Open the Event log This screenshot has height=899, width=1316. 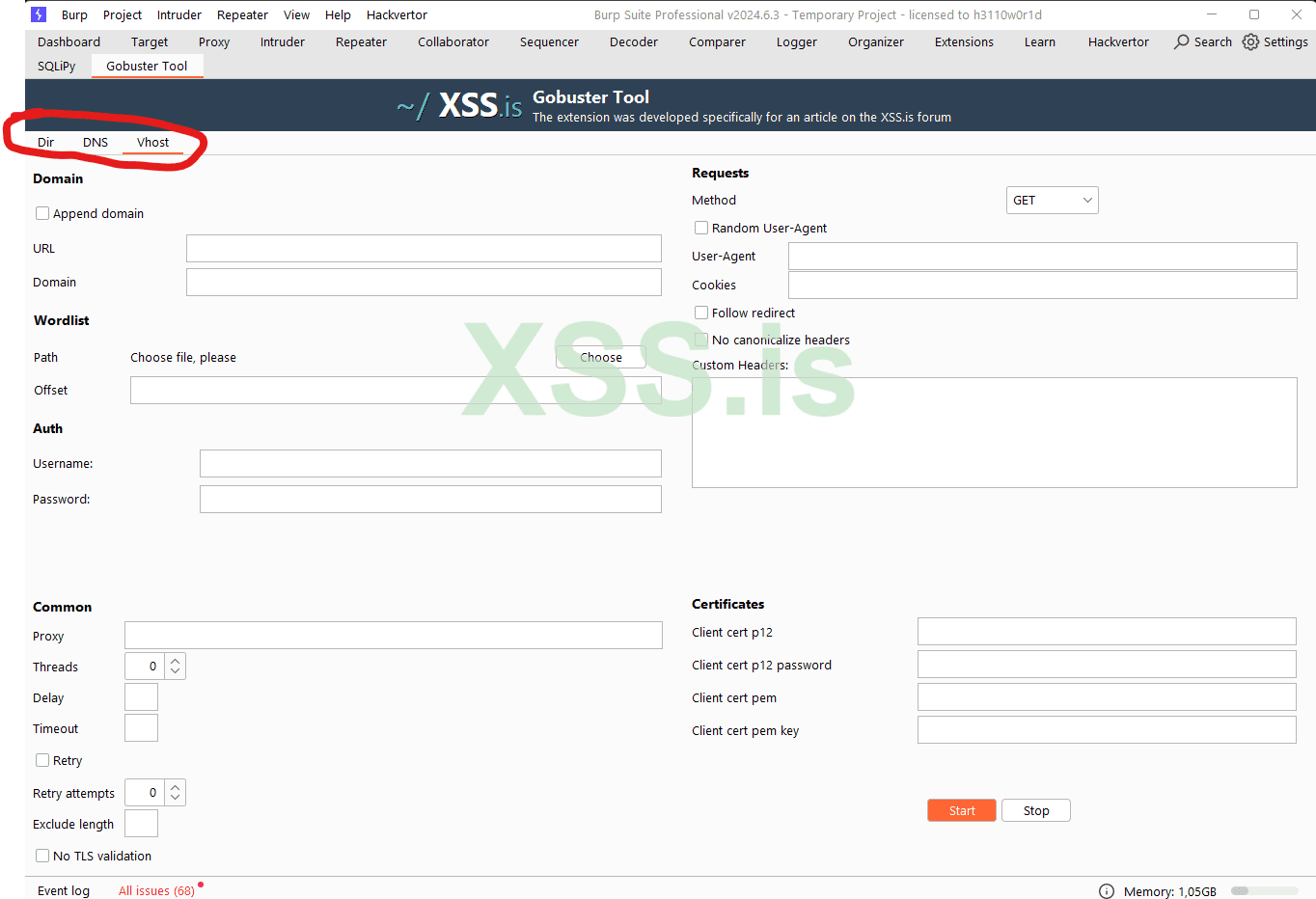[64, 890]
